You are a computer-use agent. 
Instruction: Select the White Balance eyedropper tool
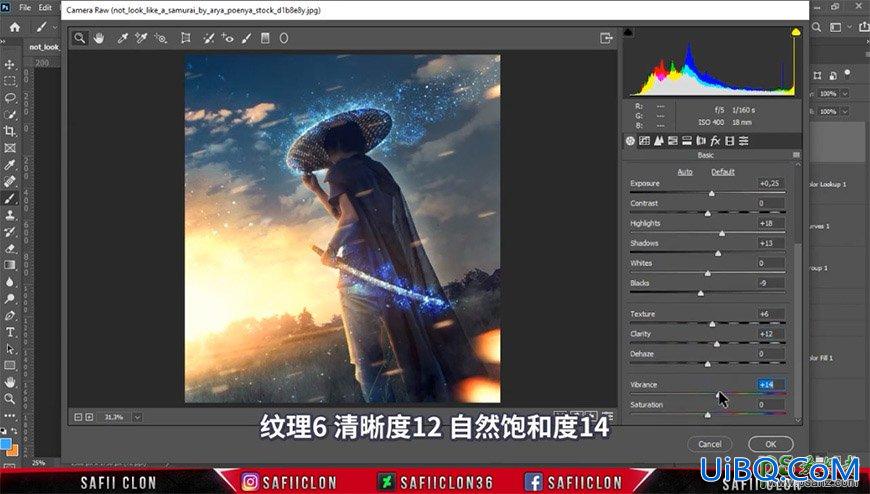[x=123, y=38]
